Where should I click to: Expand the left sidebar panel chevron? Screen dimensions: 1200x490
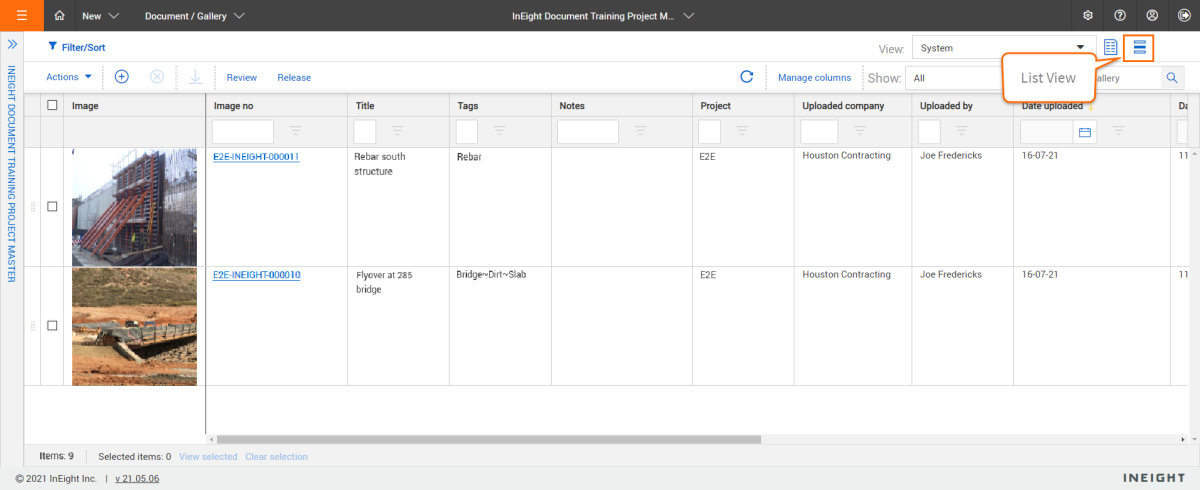pos(12,45)
